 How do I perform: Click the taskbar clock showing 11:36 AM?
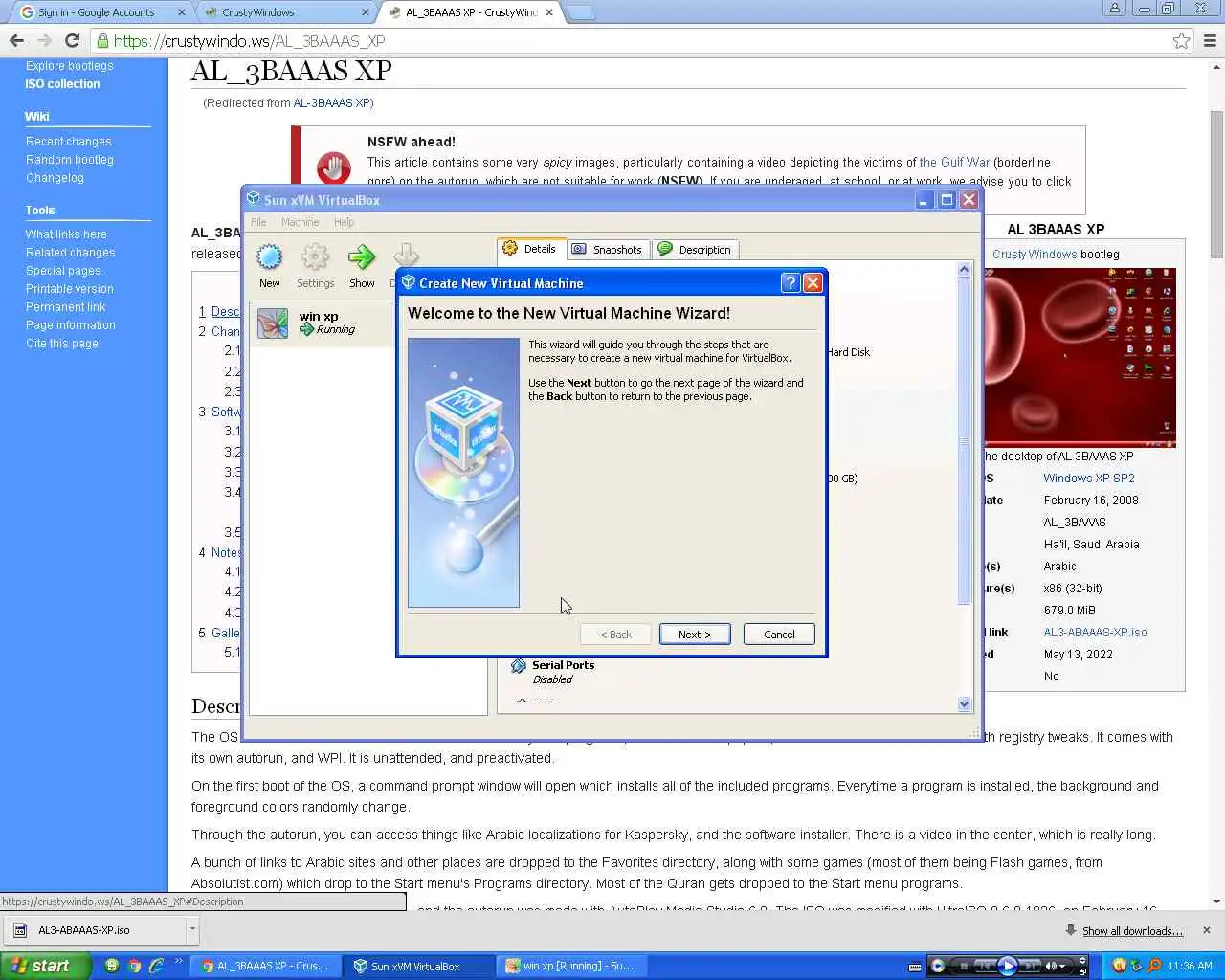[1190, 966]
